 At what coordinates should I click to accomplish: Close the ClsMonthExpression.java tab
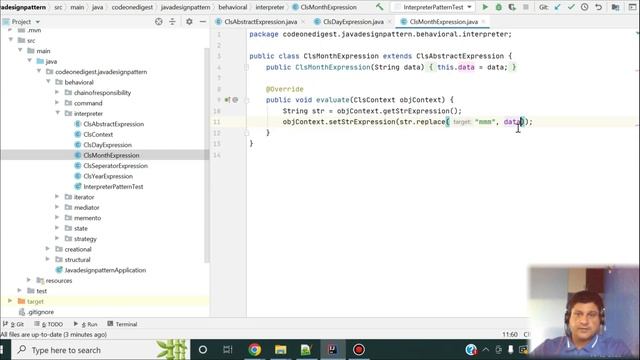(484, 22)
